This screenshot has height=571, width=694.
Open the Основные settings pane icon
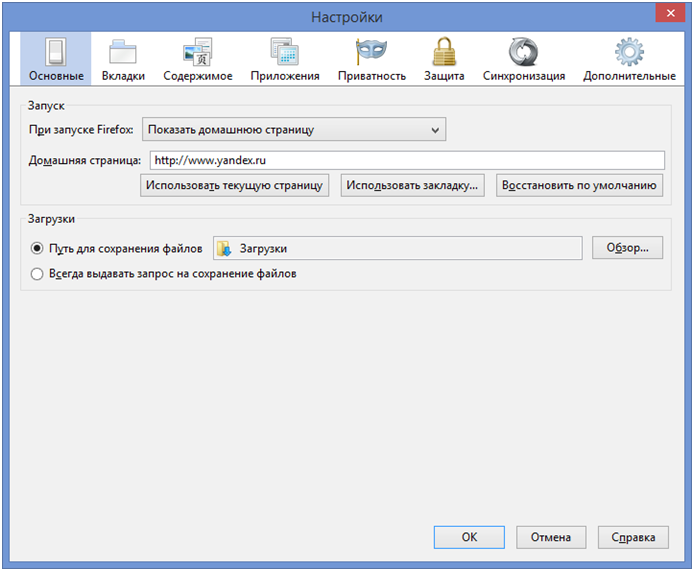pos(56,52)
